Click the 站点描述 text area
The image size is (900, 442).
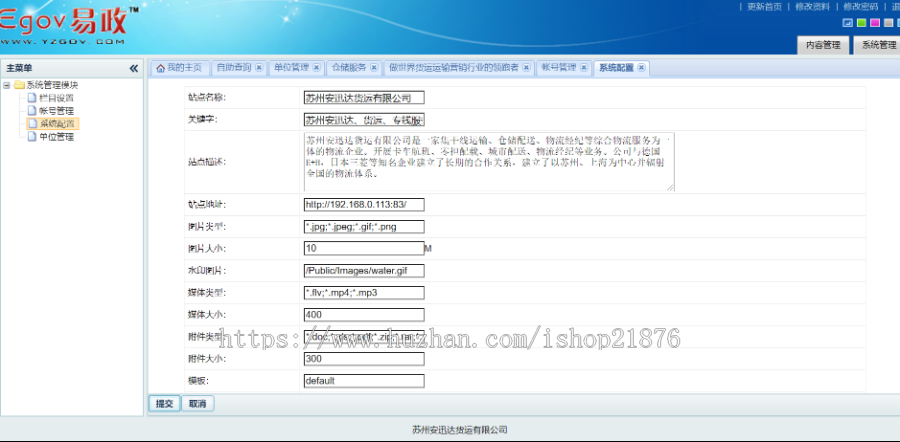489,161
